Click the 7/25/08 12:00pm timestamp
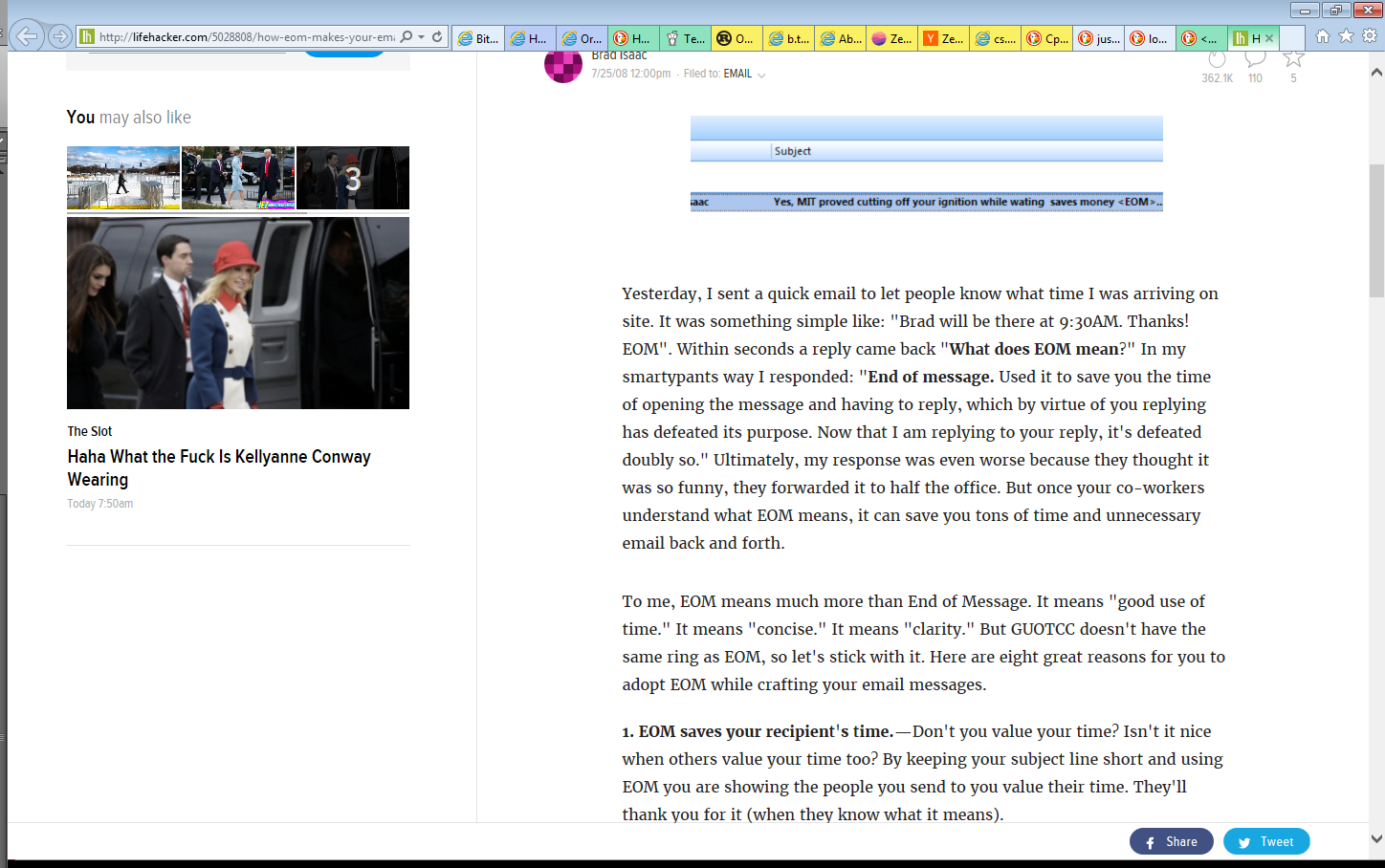Screen dimensions: 1385x868 tap(631, 74)
